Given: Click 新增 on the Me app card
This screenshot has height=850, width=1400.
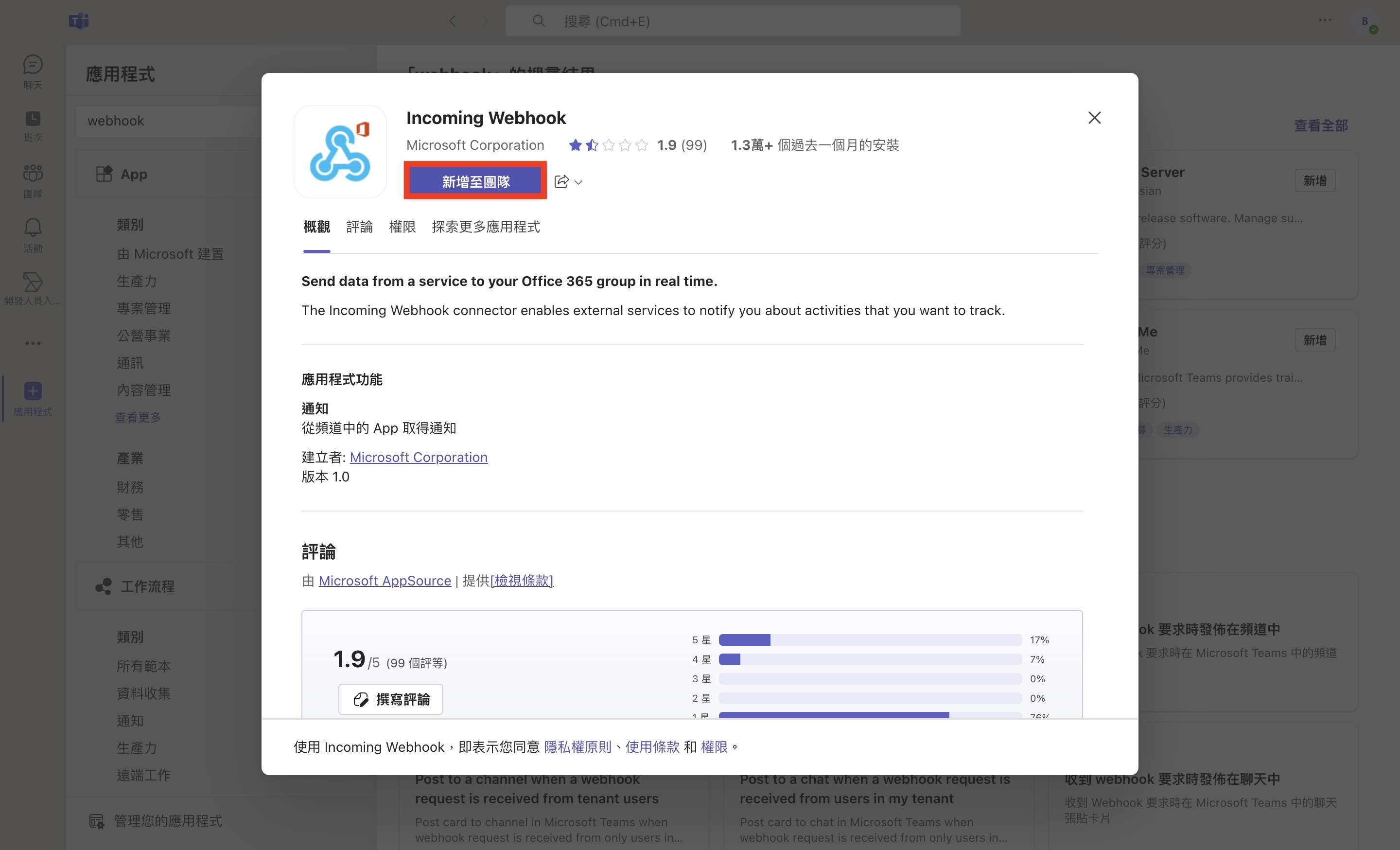Looking at the screenshot, I should click(1315, 340).
